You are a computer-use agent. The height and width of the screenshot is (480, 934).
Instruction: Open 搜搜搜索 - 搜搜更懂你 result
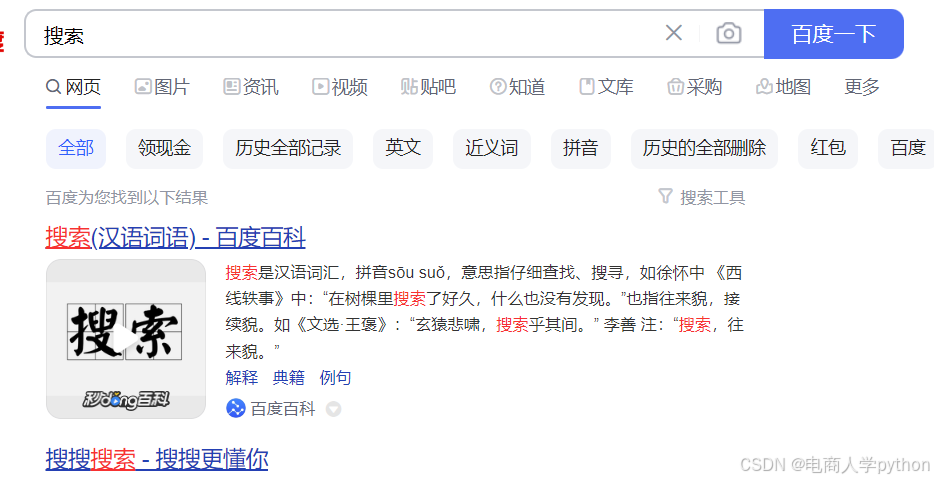coord(157,459)
